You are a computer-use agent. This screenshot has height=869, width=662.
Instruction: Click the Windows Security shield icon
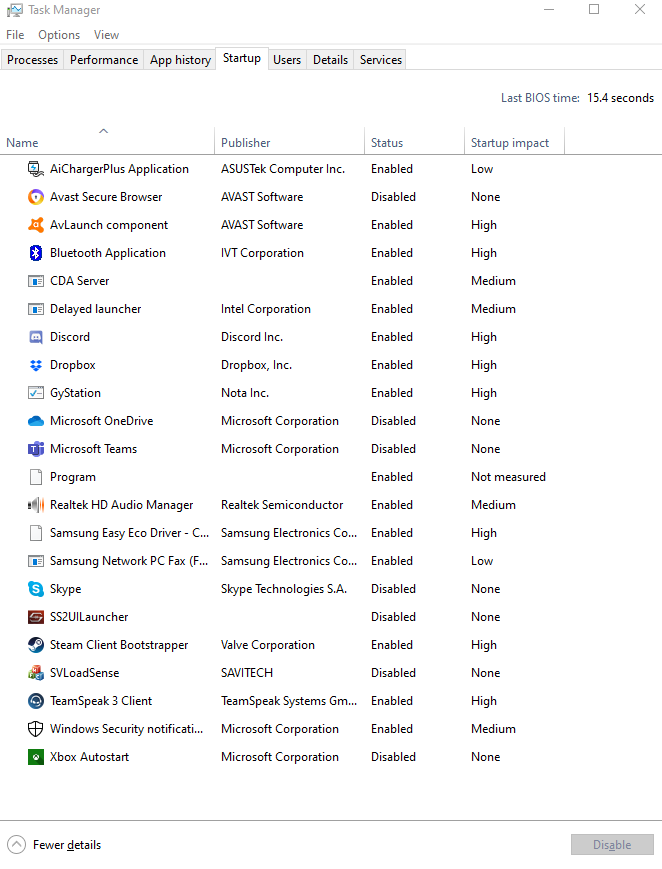(x=35, y=729)
